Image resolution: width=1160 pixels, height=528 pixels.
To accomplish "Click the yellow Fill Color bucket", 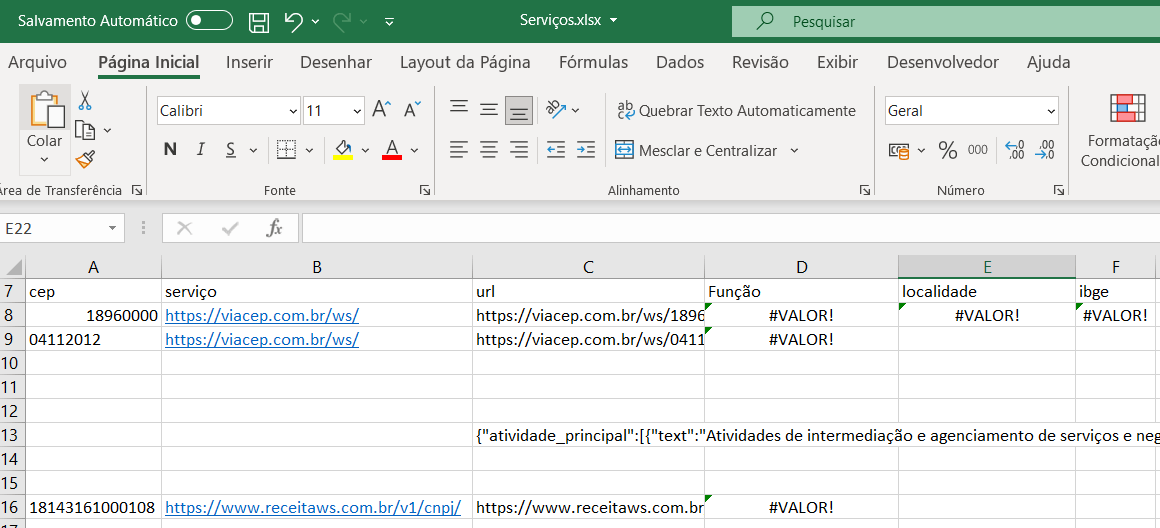I will tap(343, 150).
